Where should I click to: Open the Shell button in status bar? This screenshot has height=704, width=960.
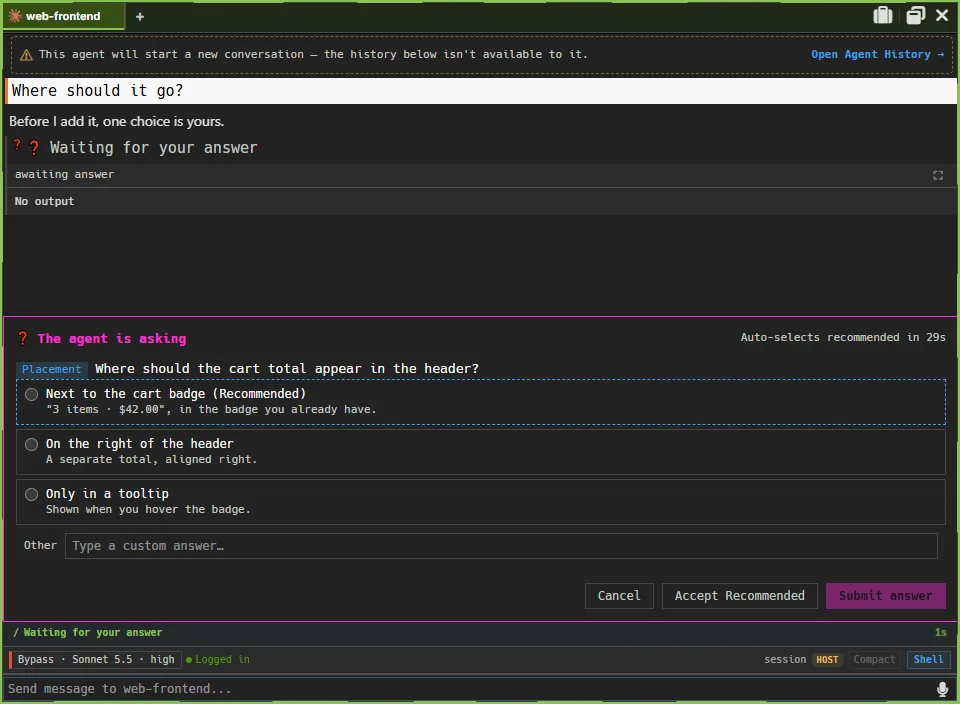coord(928,659)
